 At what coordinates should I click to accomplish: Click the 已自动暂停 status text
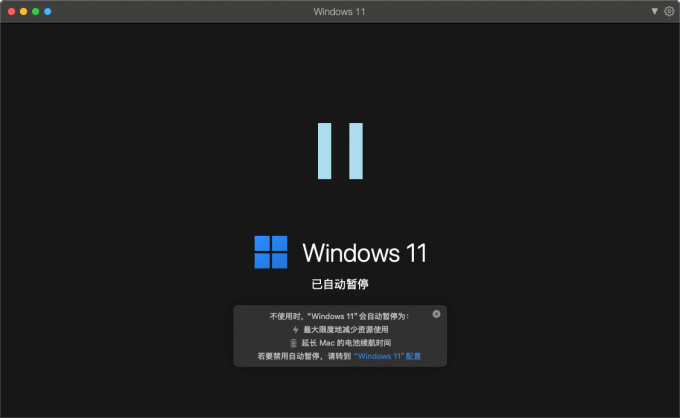[x=340, y=284]
